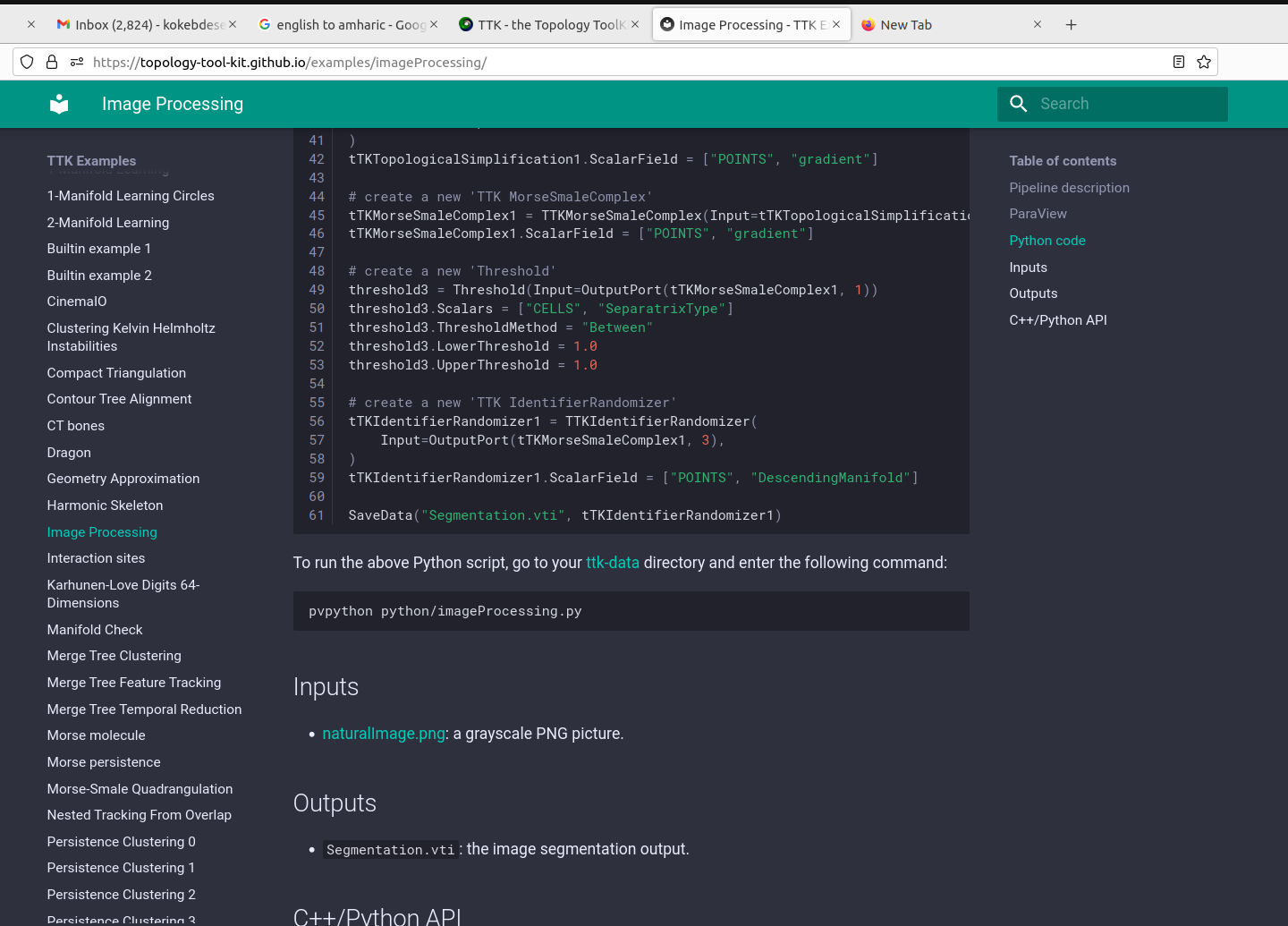The width and height of the screenshot is (1288, 926).
Task: Open the Harmonic Skeleton example
Action: click(x=105, y=505)
